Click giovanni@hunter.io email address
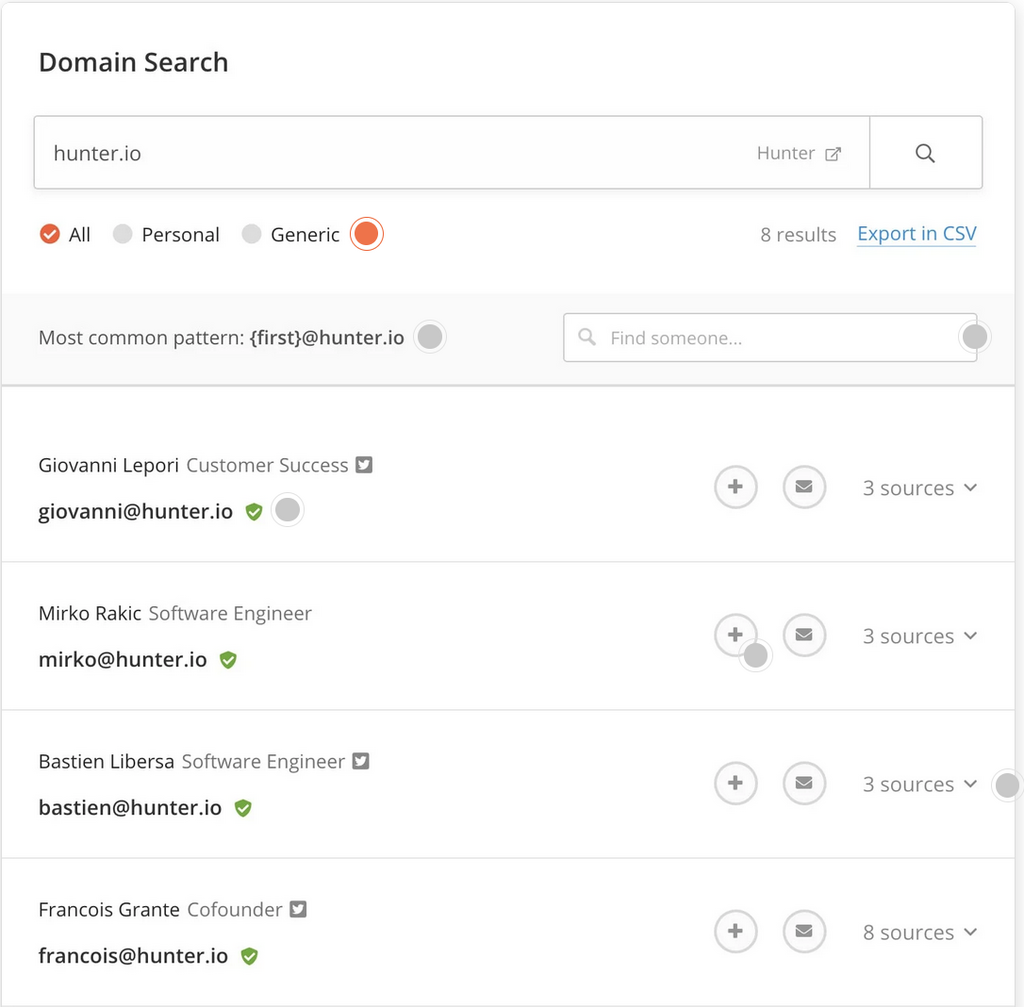1024x1007 pixels. (135, 512)
